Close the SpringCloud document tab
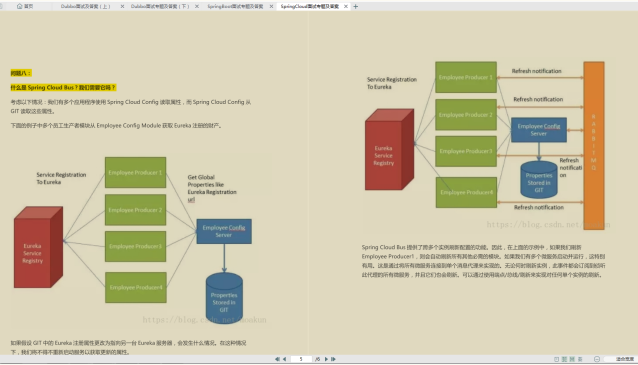Viewport: 638px width, 365px height. [346, 7]
